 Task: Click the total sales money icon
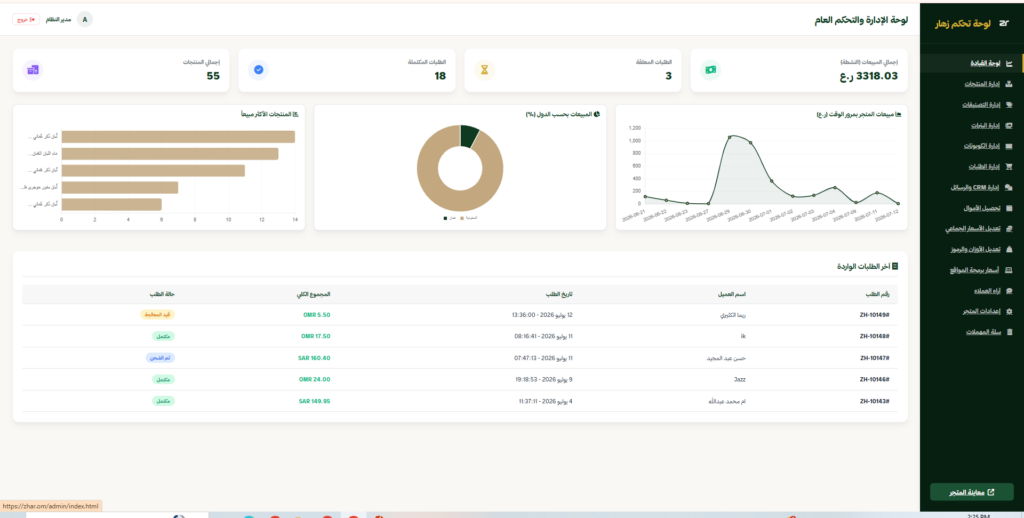click(x=711, y=70)
